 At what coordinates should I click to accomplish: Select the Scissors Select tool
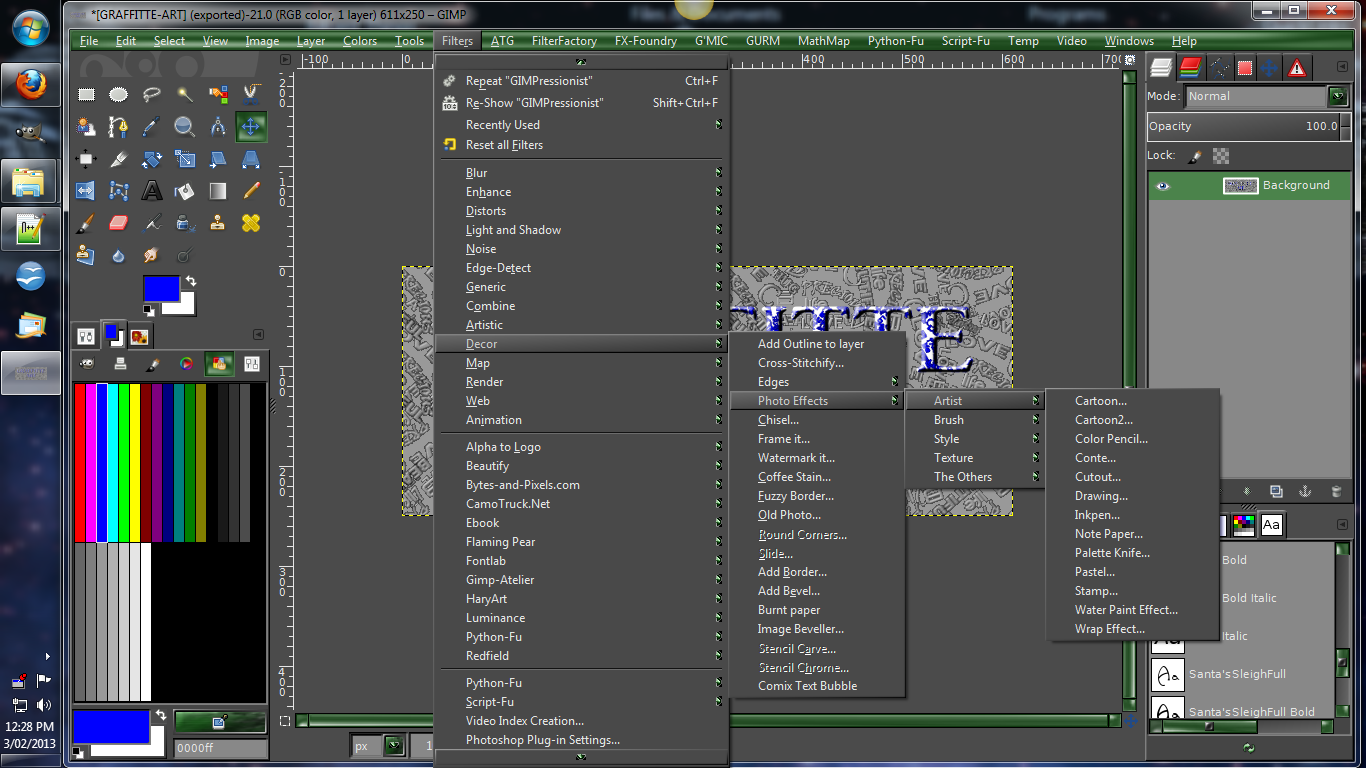click(x=251, y=95)
